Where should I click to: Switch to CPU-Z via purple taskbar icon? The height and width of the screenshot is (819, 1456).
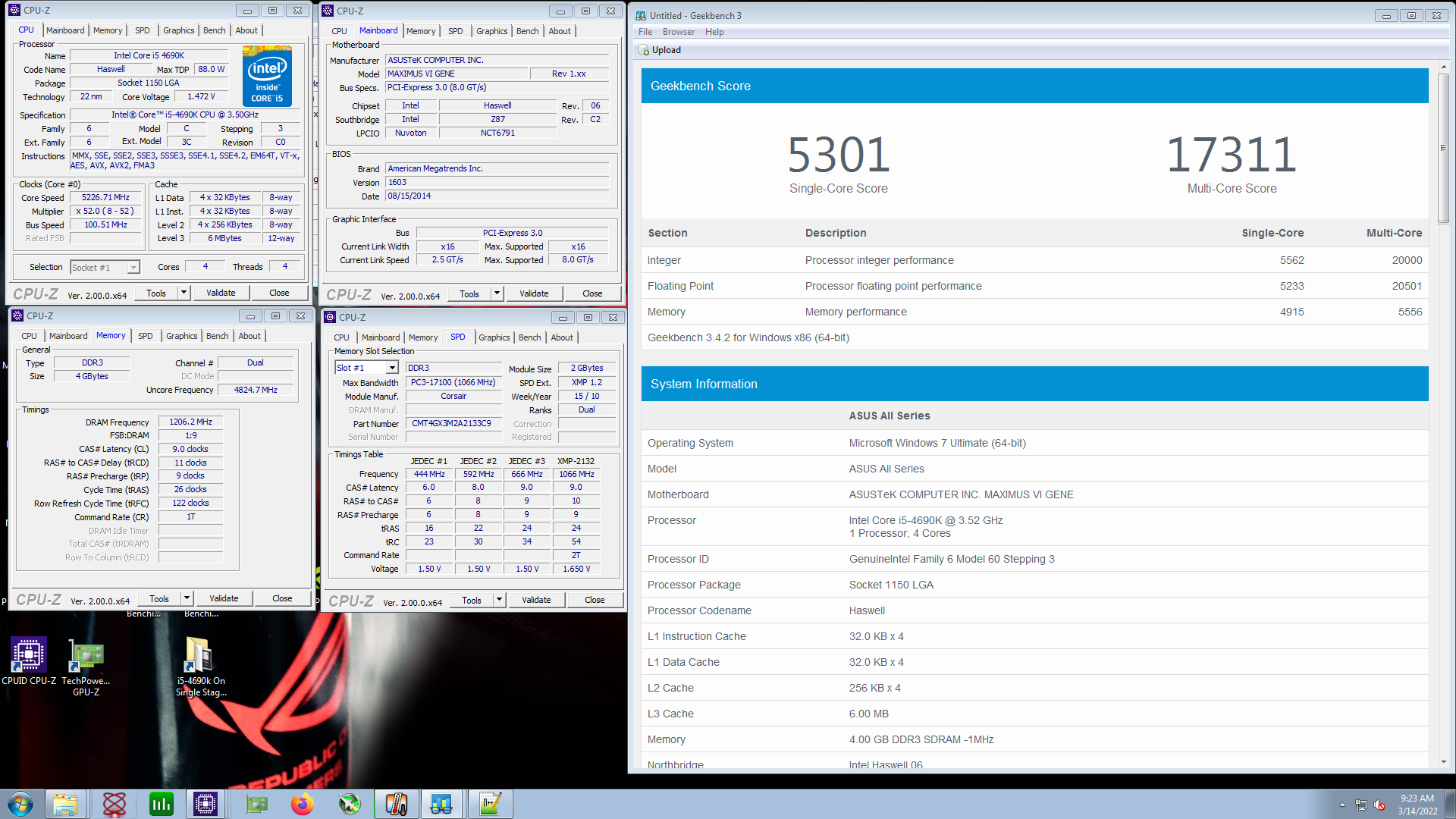205,804
